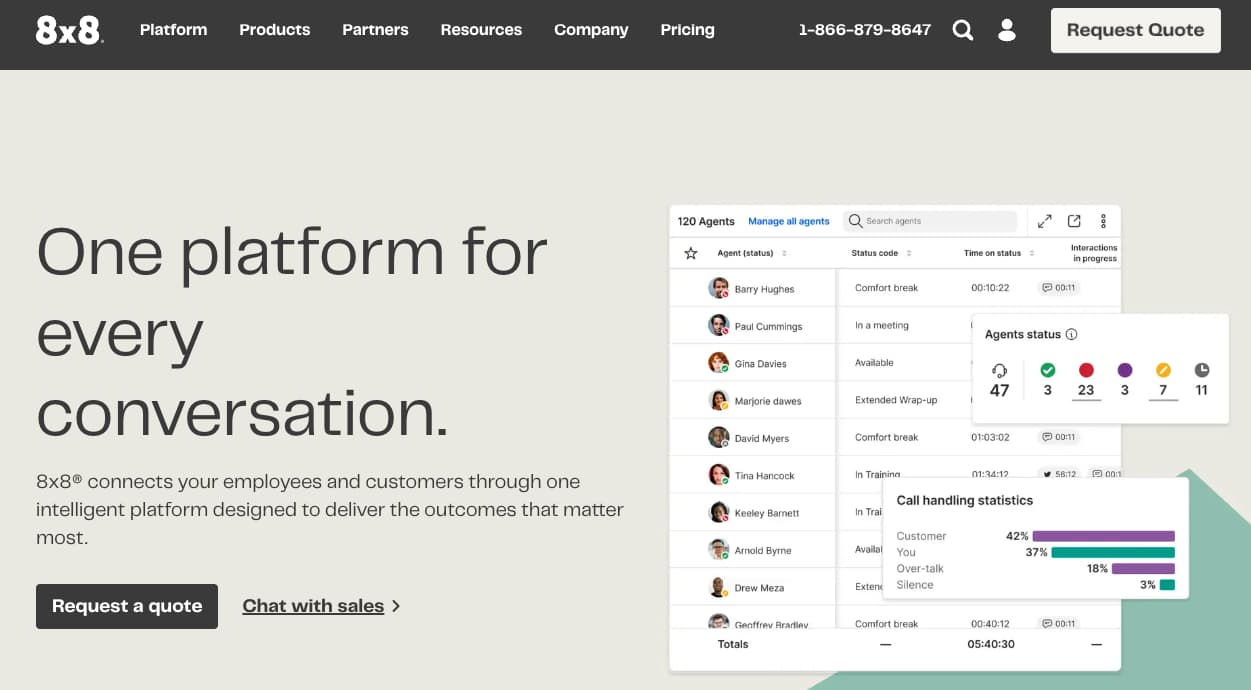Viewport: 1251px width, 690px height.
Task: Click the Geoffrey Bradley agent name
Action: pos(771,625)
